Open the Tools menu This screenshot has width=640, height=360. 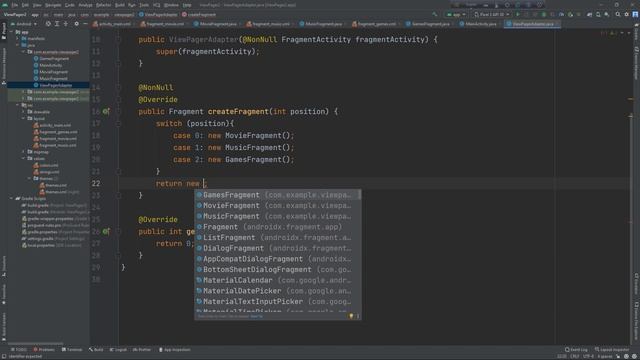pyautogui.click(x=144, y=5)
